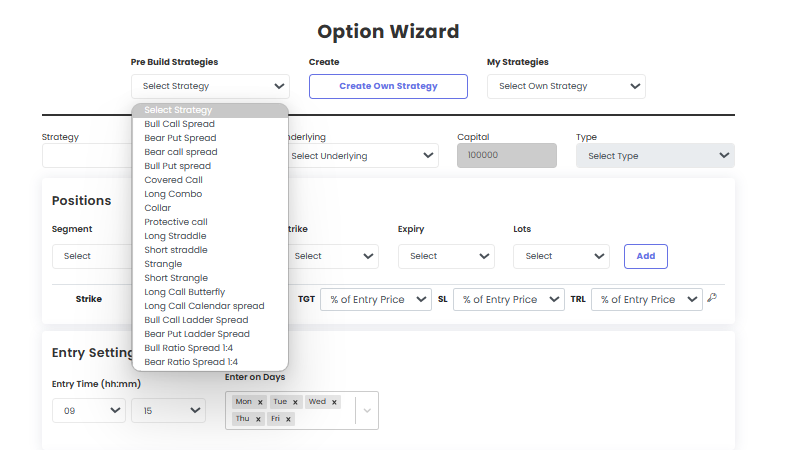Click the key icon beside TRL dropdown

coord(712,297)
